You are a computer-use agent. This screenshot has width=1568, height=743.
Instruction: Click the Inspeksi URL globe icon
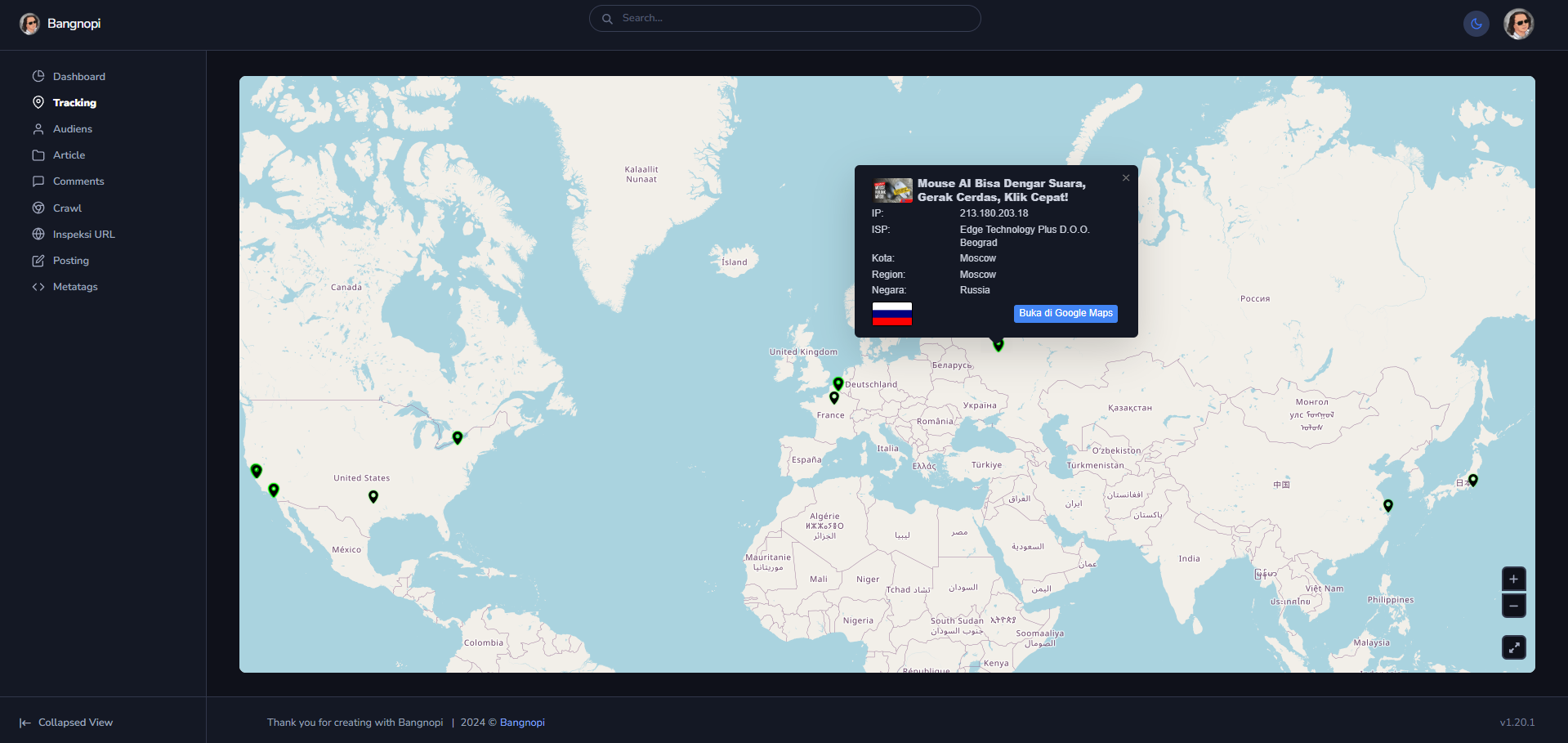coord(38,235)
